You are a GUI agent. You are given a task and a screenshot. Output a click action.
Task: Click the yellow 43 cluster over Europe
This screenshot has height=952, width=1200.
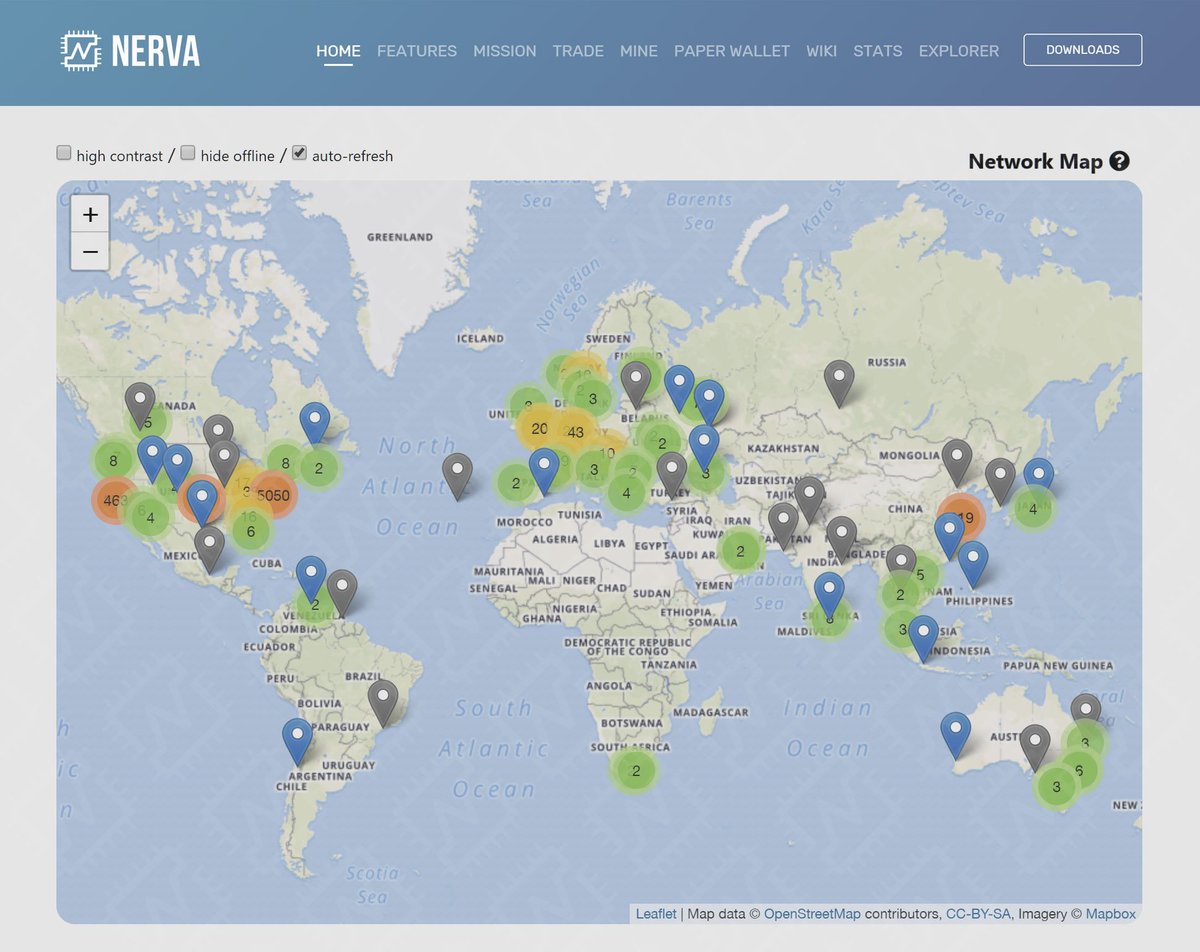coord(576,432)
